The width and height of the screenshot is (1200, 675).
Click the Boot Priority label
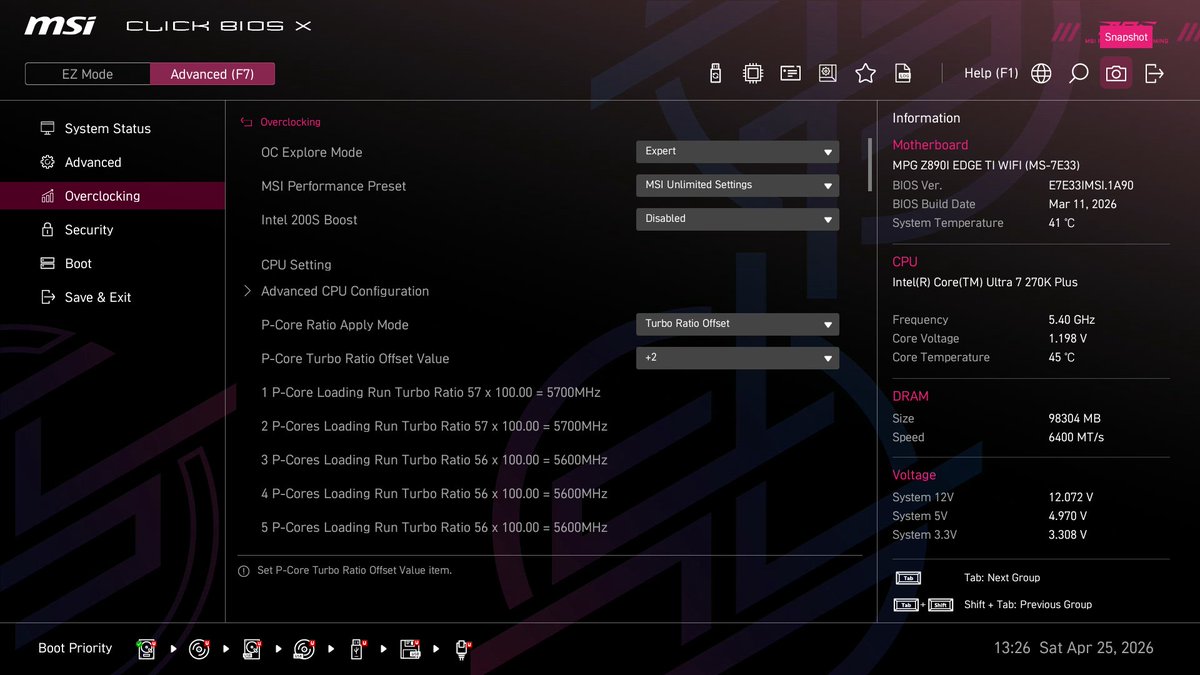(75, 648)
